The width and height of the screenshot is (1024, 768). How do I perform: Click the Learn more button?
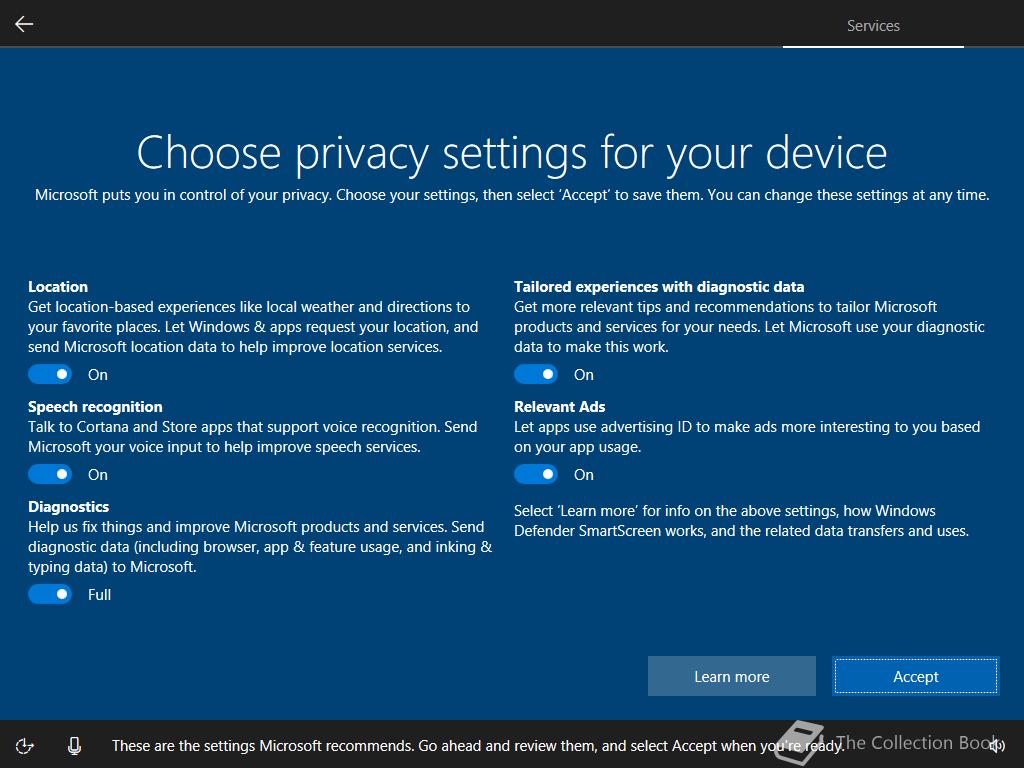(731, 676)
